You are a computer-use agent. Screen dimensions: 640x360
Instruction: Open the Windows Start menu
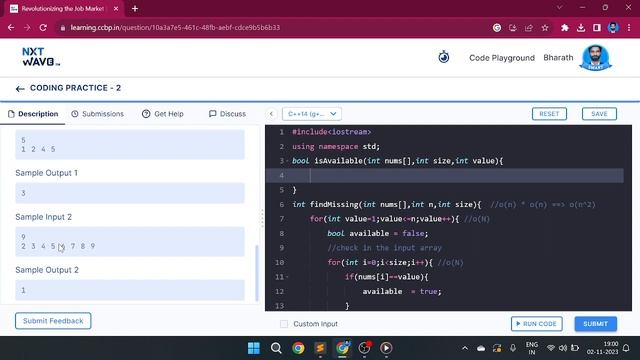pyautogui.click(x=253, y=348)
